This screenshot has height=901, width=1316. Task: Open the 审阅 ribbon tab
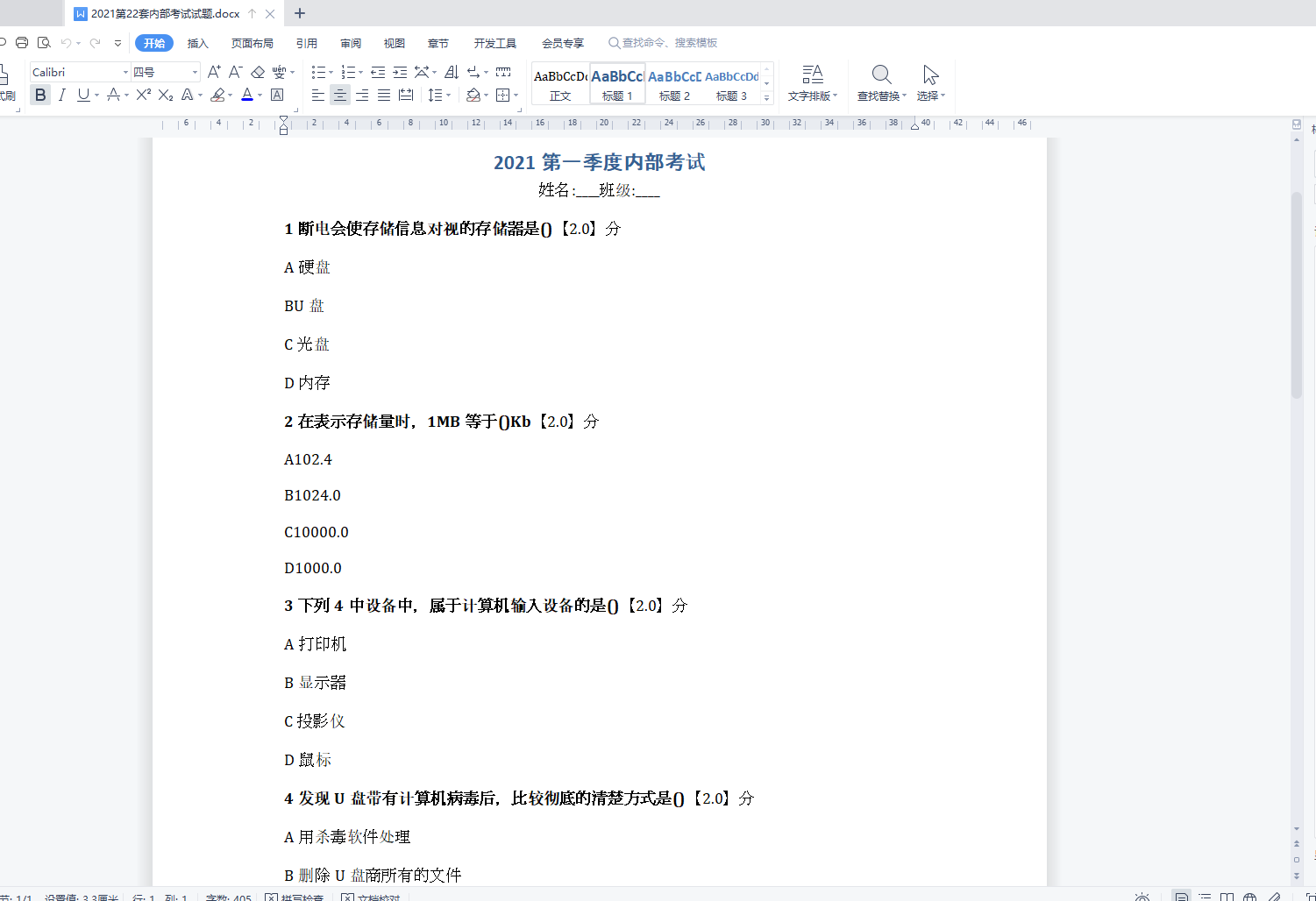click(350, 42)
